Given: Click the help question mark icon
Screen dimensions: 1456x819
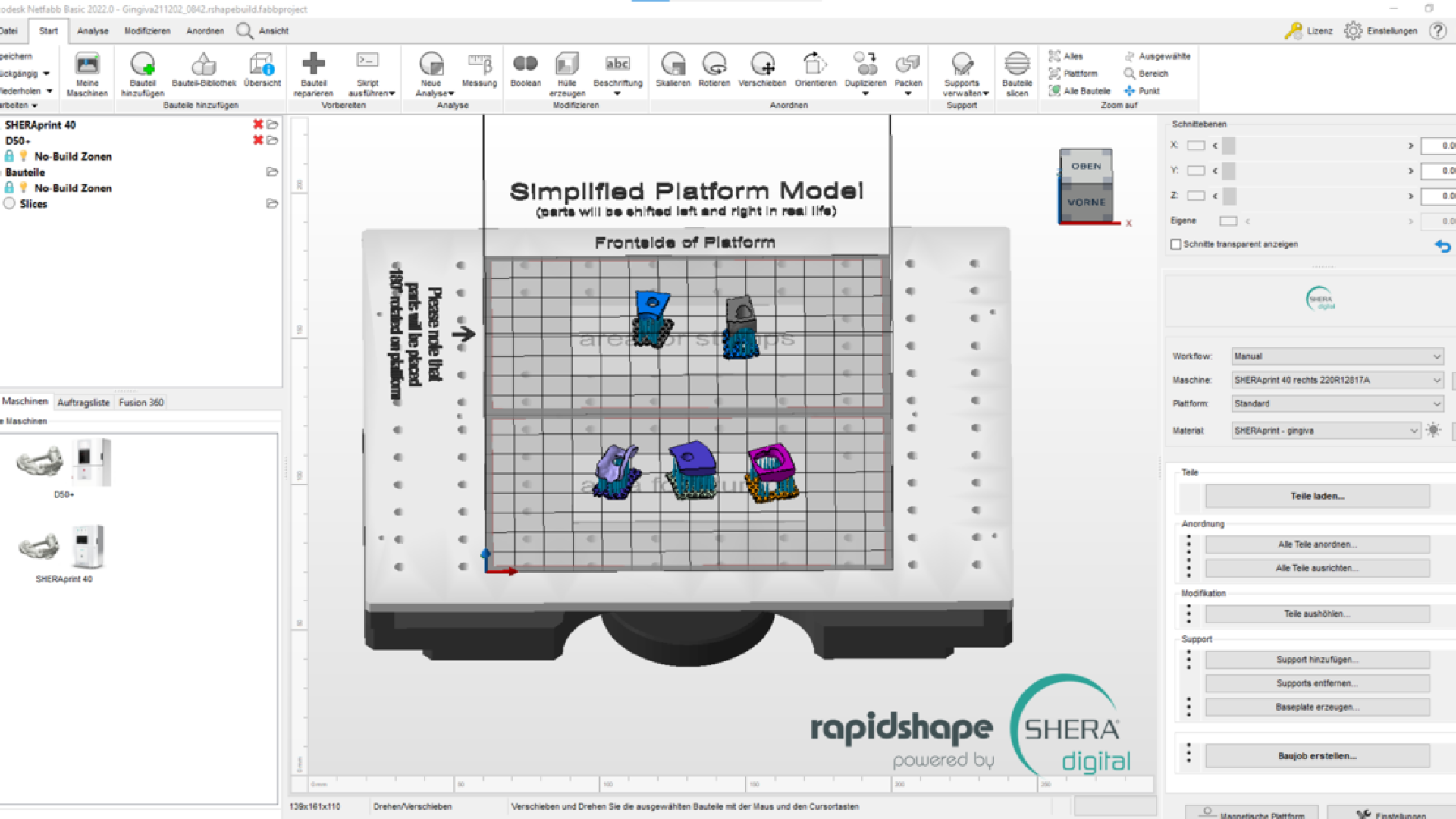Looking at the screenshot, I should click(1437, 31).
